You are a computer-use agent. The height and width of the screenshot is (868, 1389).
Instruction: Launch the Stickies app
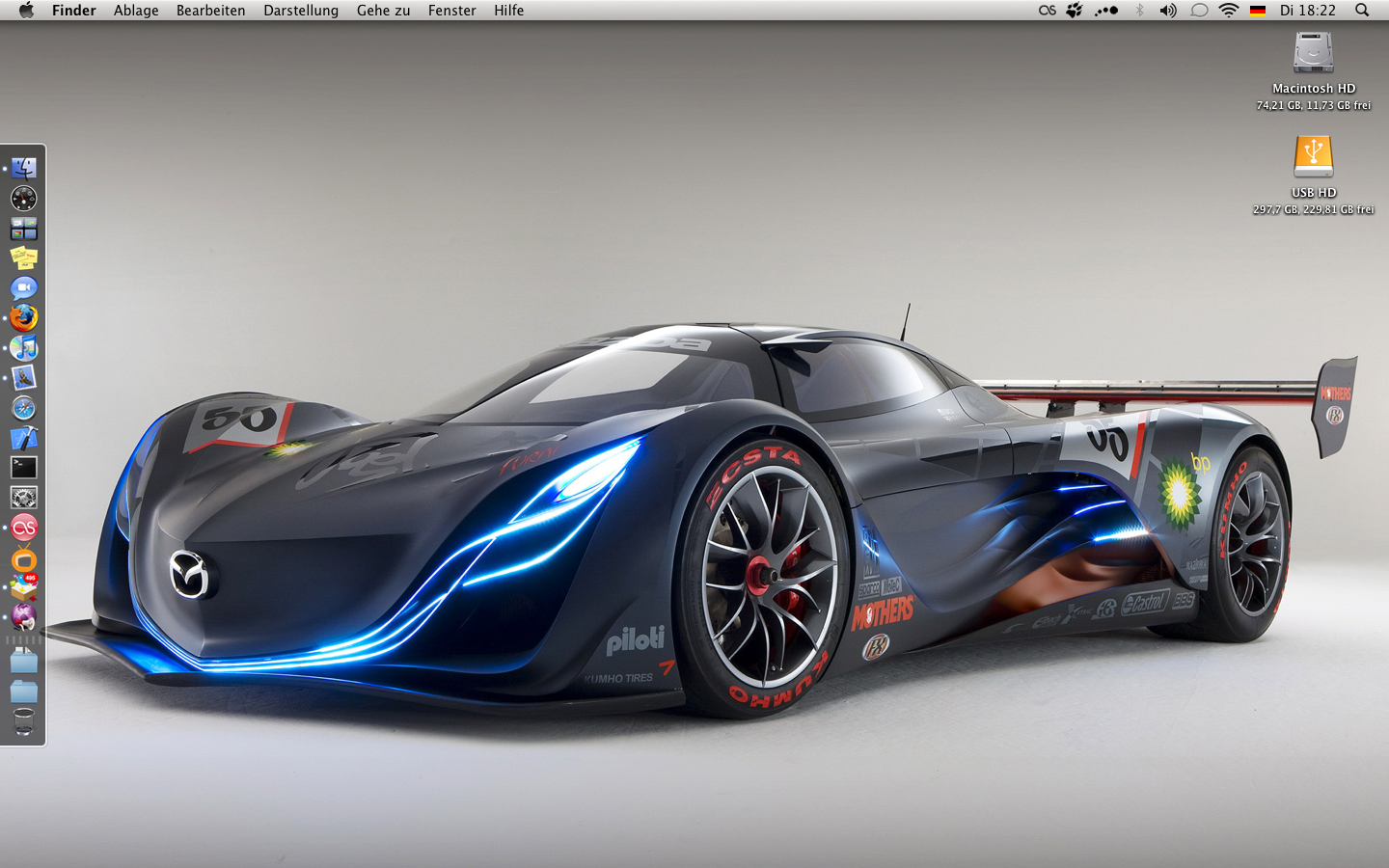pyautogui.click(x=23, y=258)
